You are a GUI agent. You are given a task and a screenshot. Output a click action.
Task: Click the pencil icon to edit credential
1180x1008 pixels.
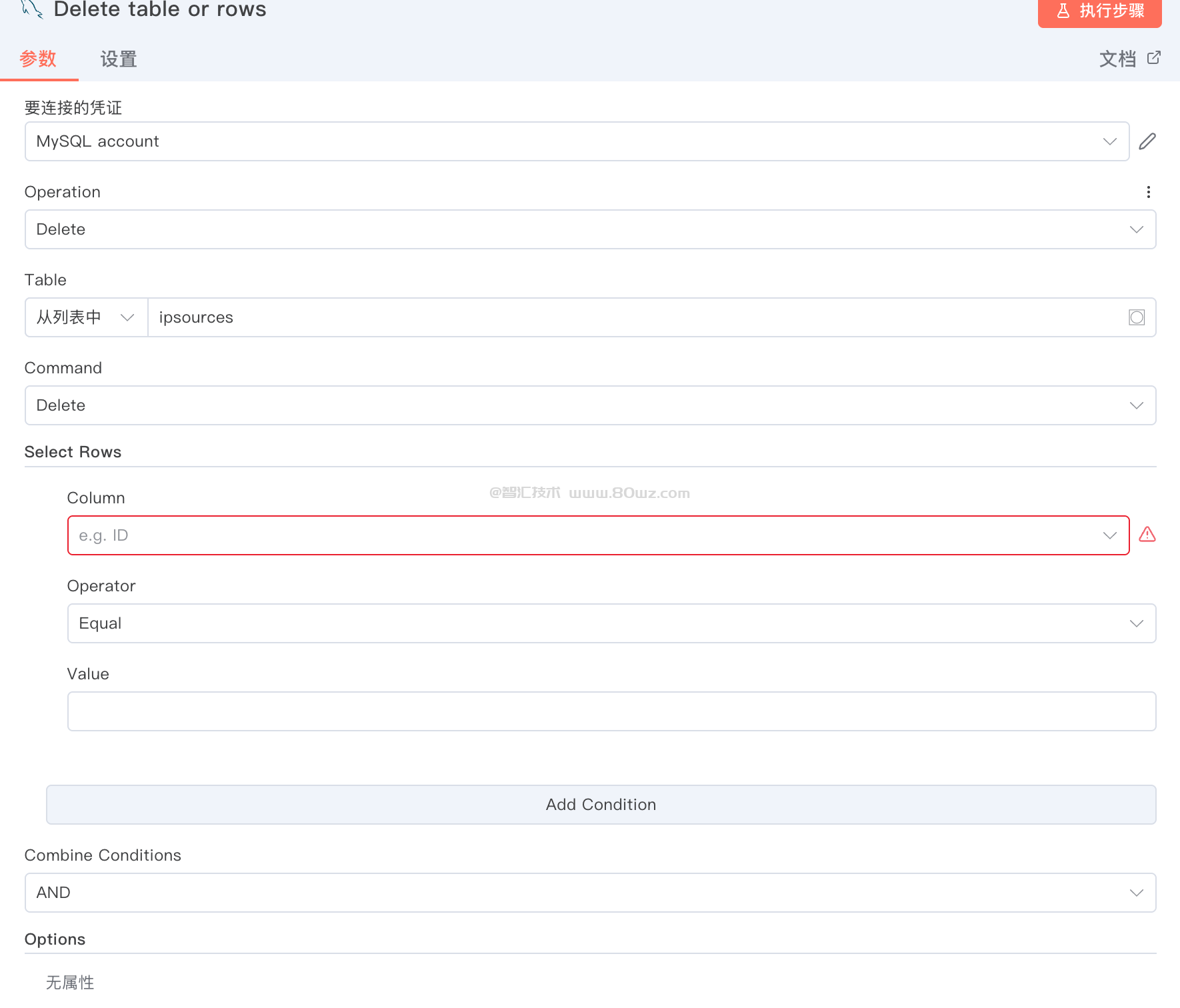(x=1147, y=141)
